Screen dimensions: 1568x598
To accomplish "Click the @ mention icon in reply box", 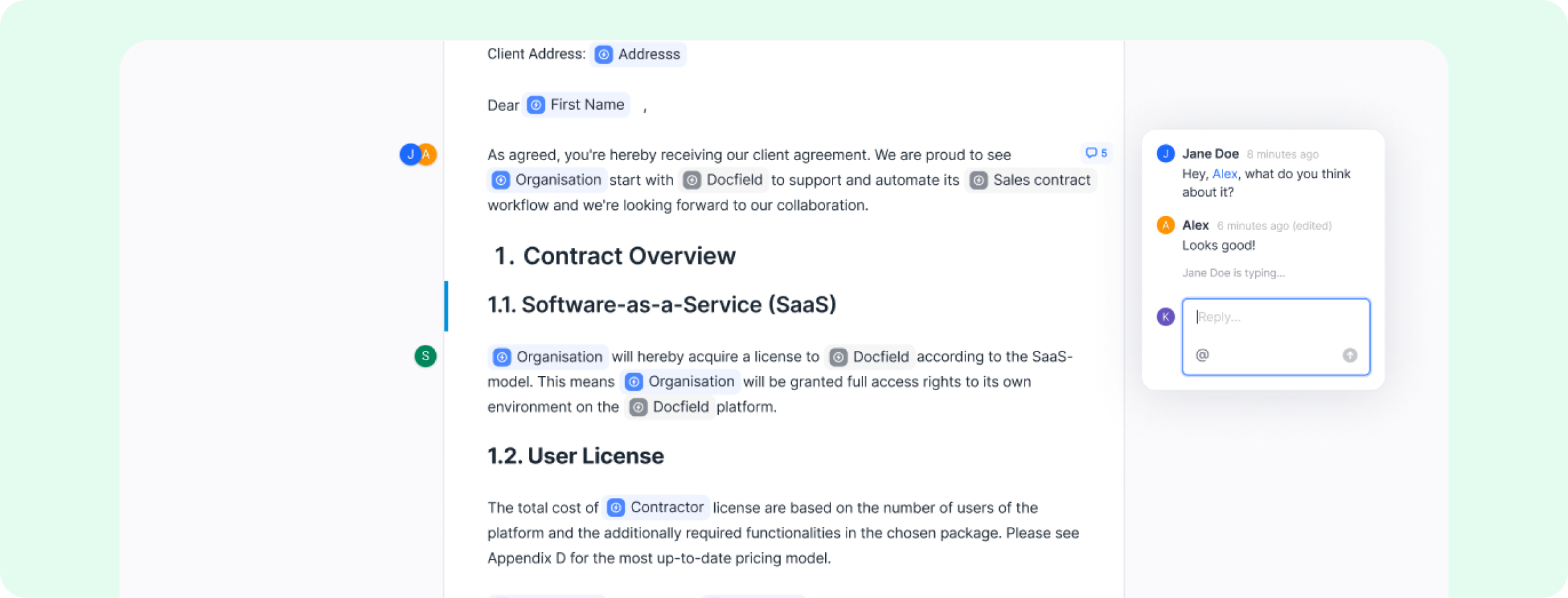I will 1202,355.
